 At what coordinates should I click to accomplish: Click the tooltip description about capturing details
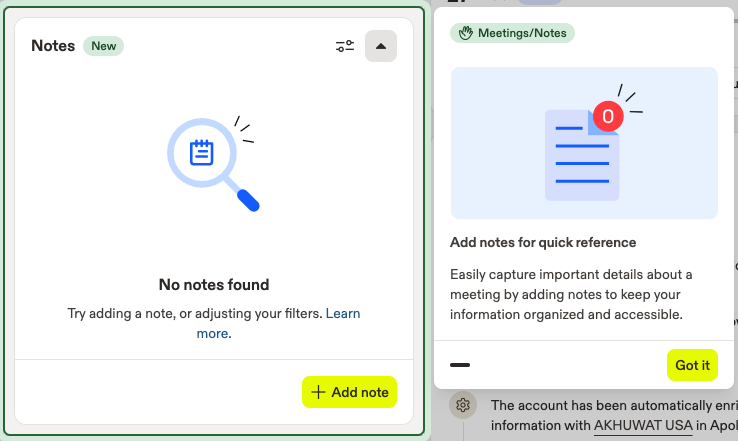point(571,294)
